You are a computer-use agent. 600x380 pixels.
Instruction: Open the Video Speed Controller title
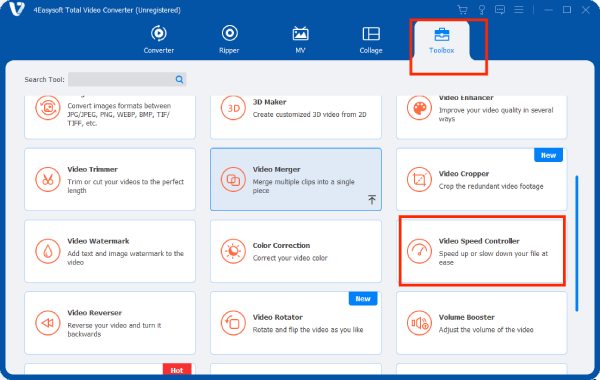tap(479, 241)
